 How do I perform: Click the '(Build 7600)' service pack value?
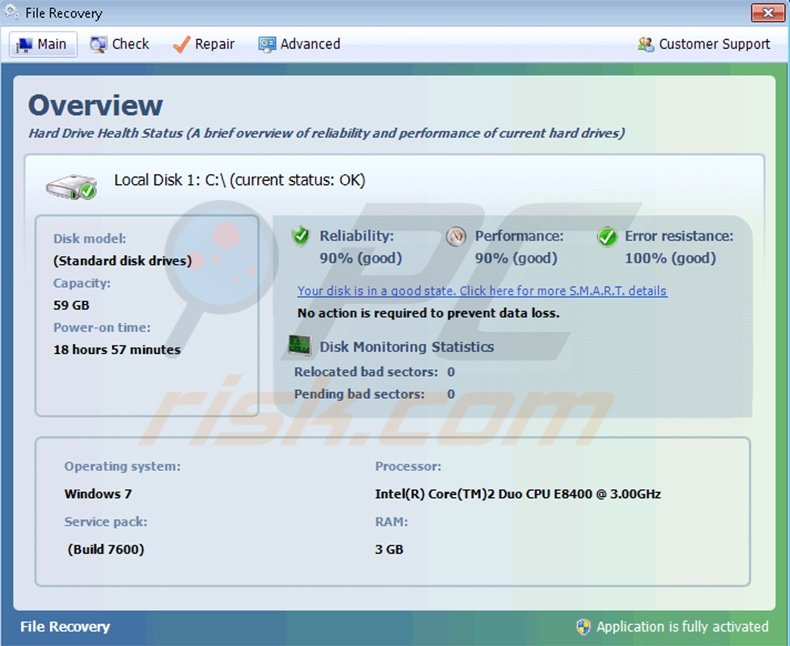click(x=106, y=549)
